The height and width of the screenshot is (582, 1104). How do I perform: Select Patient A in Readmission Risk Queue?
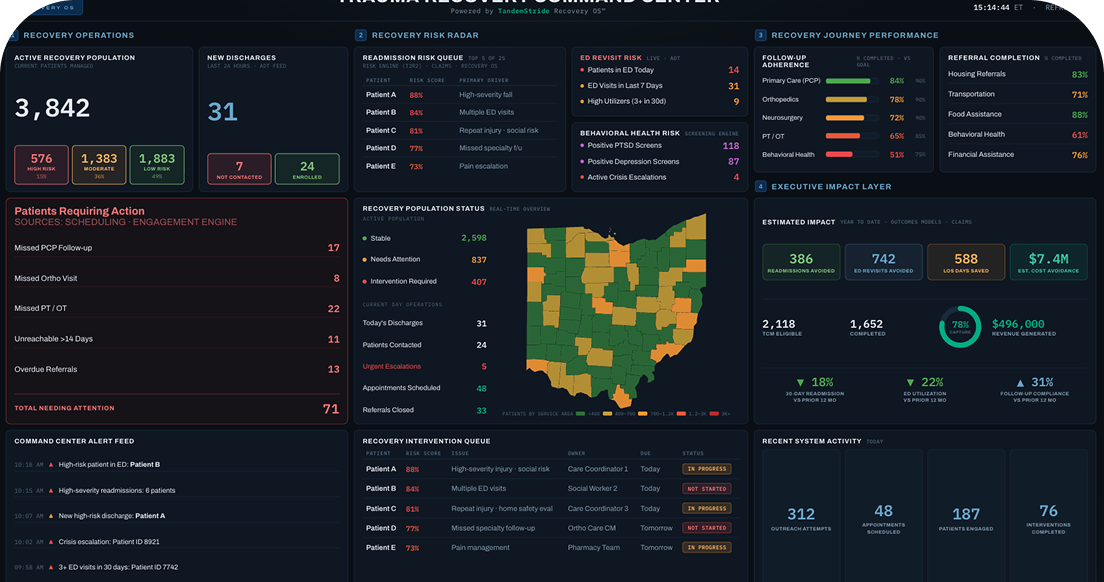(381, 95)
